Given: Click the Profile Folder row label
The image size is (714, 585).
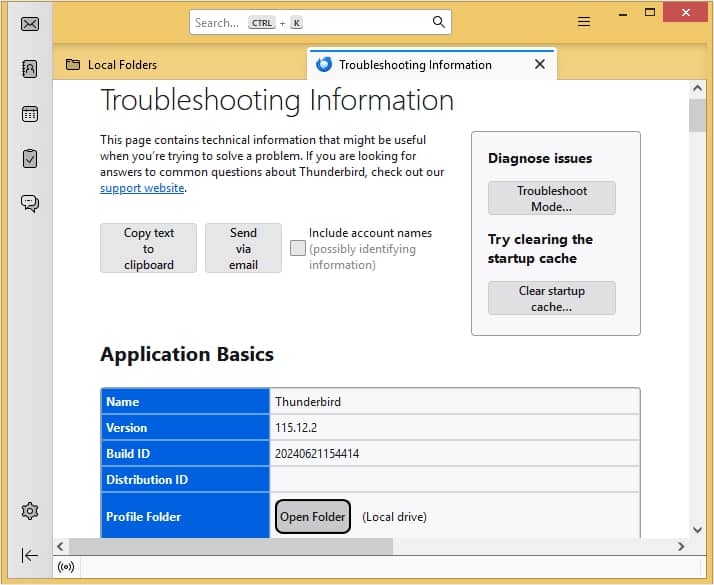Looking at the screenshot, I should (143, 517).
